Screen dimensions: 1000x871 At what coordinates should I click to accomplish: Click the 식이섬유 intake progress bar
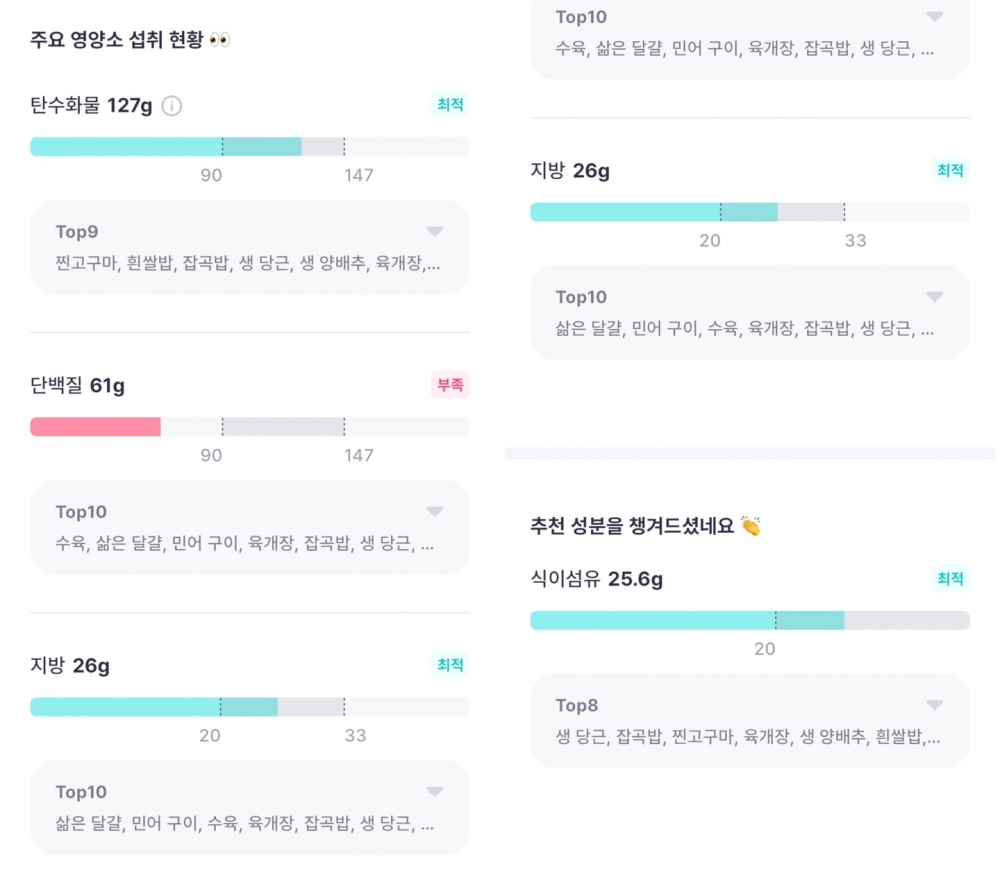click(750, 620)
